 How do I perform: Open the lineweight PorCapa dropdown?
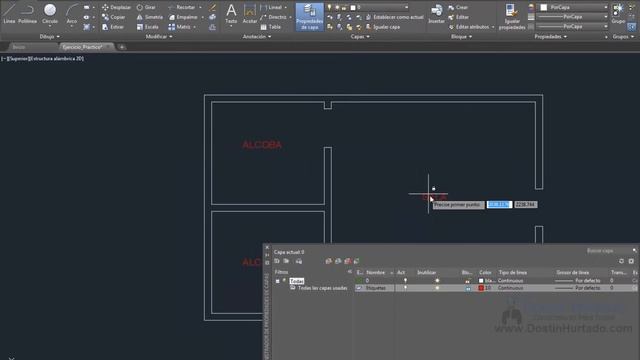605,17
